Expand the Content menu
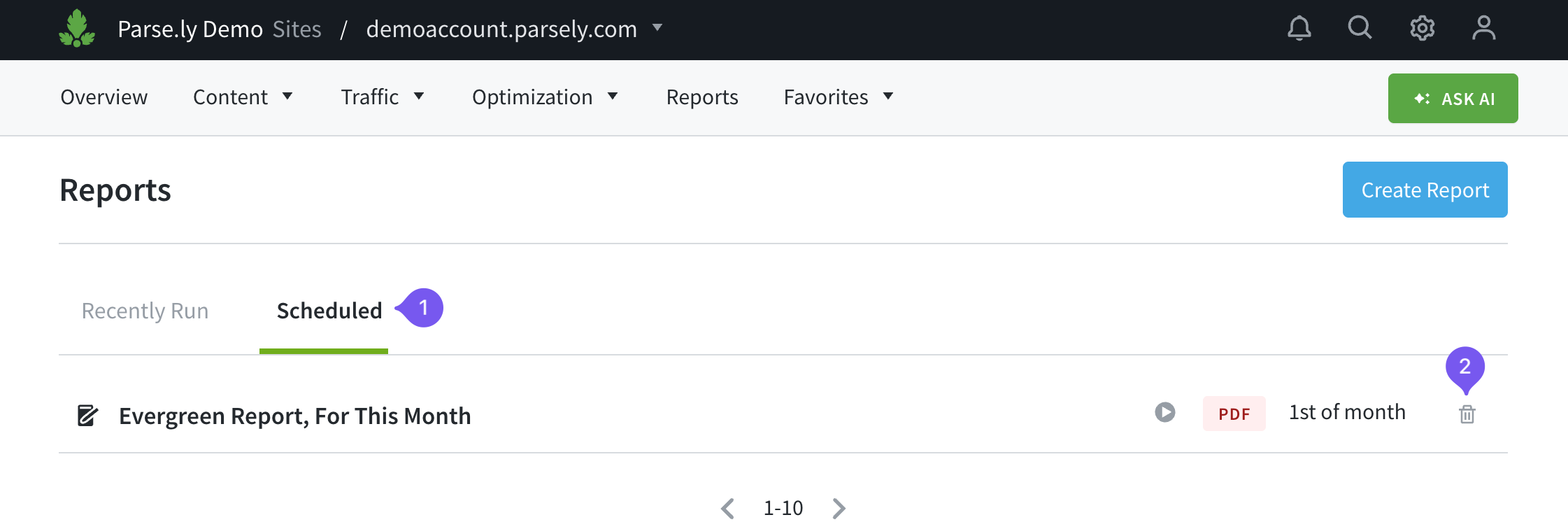1568x529 pixels. 243,97
